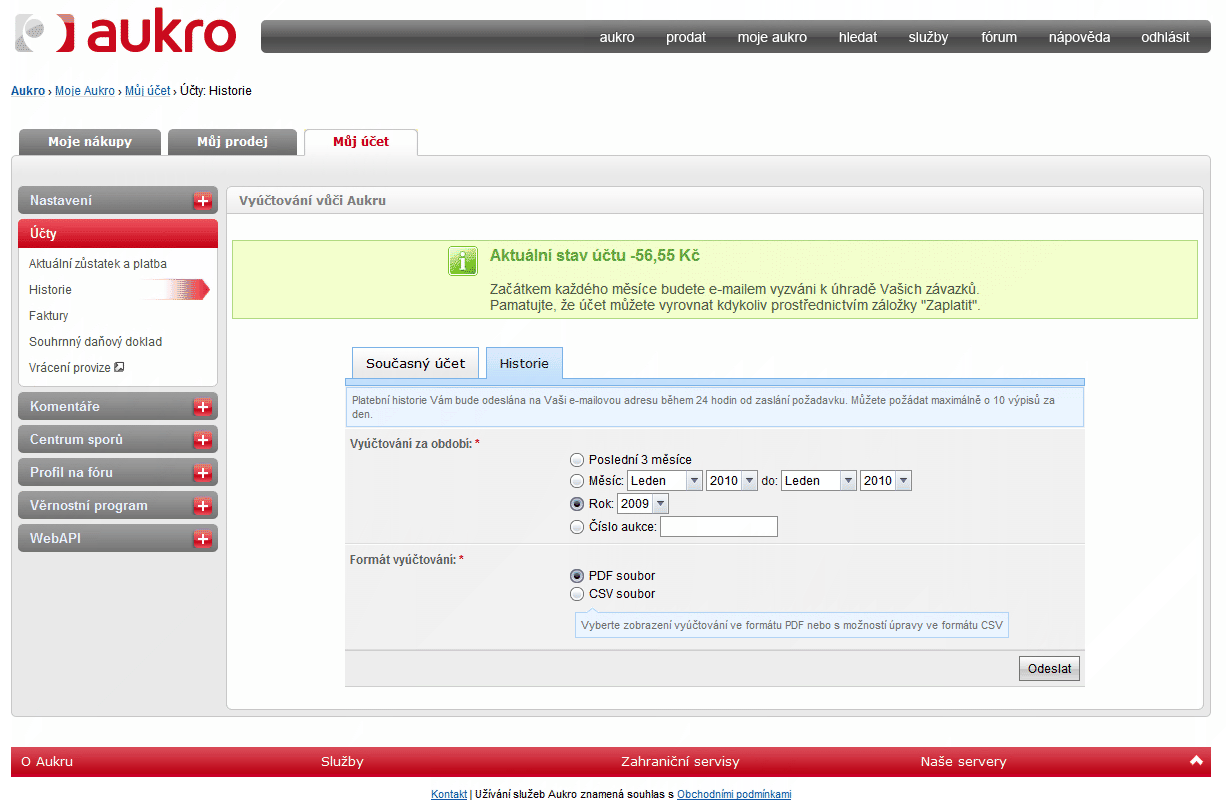Open nápověda in the top menu
Image resolution: width=1226 pixels, height=810 pixels.
coord(1079,37)
